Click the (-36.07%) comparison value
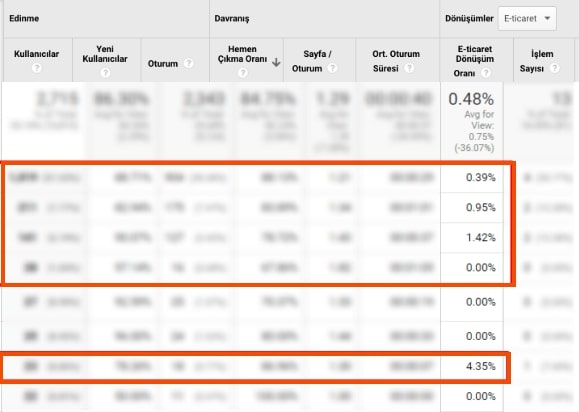579x412 pixels. (474, 148)
